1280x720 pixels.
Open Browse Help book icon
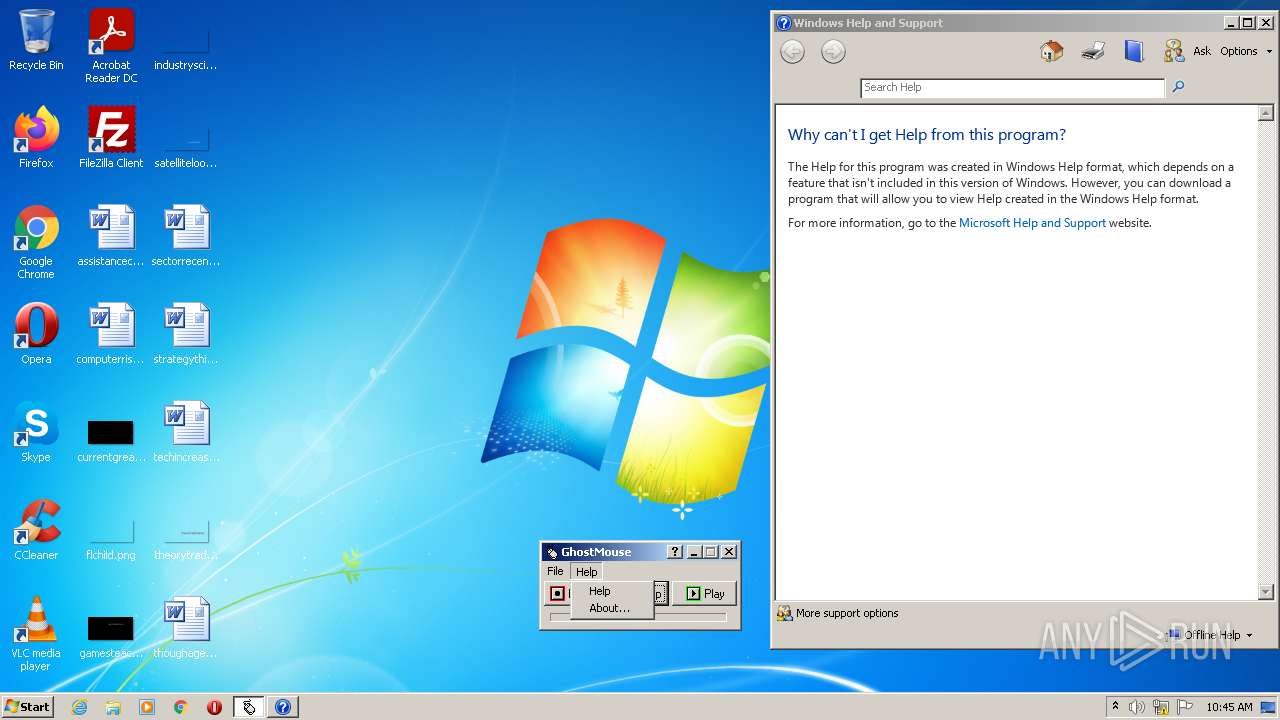1134,51
